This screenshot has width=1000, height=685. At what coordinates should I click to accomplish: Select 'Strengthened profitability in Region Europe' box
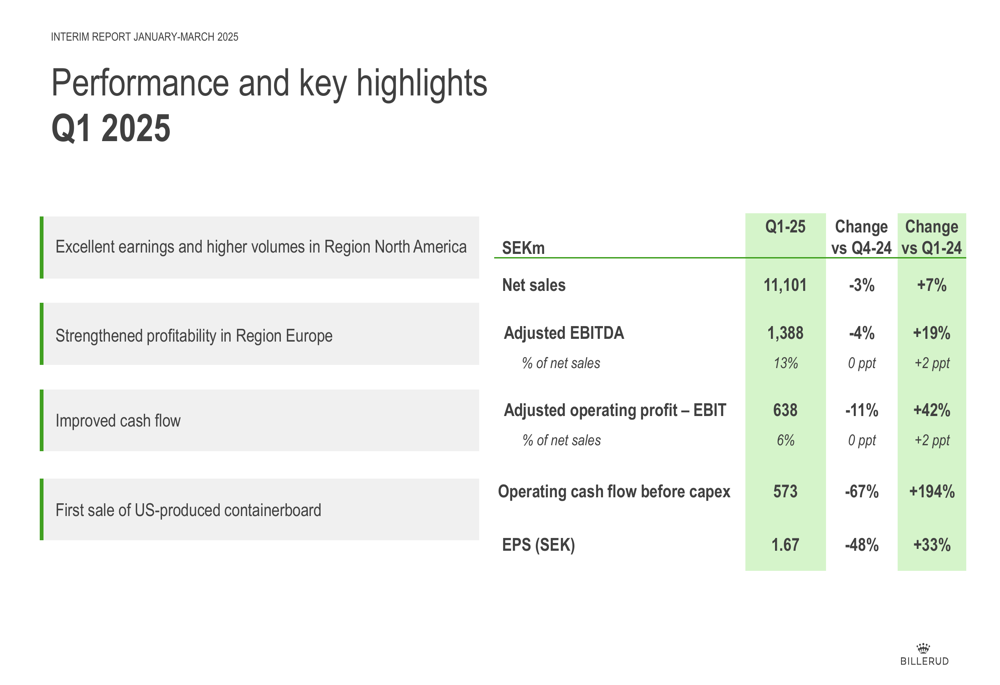260,334
